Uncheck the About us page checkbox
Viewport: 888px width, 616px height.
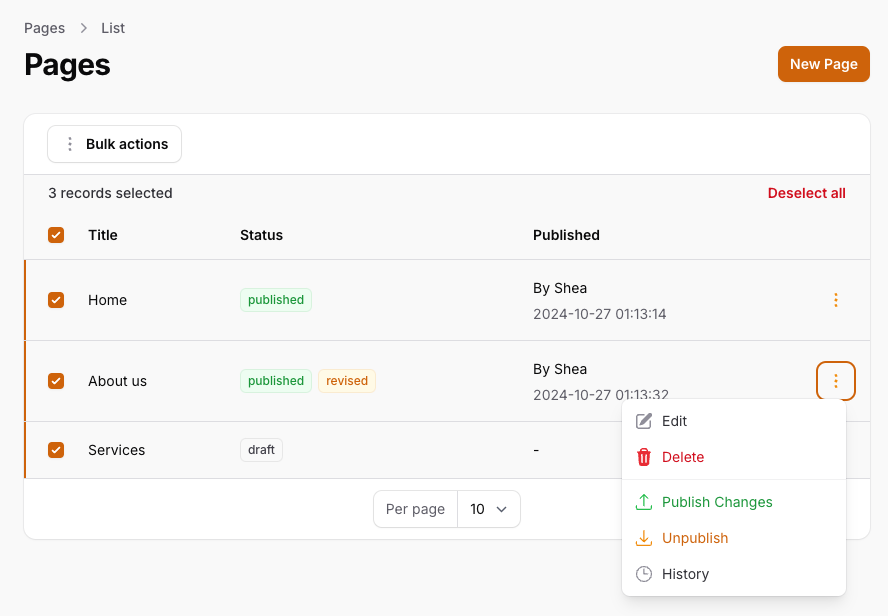click(x=56, y=381)
